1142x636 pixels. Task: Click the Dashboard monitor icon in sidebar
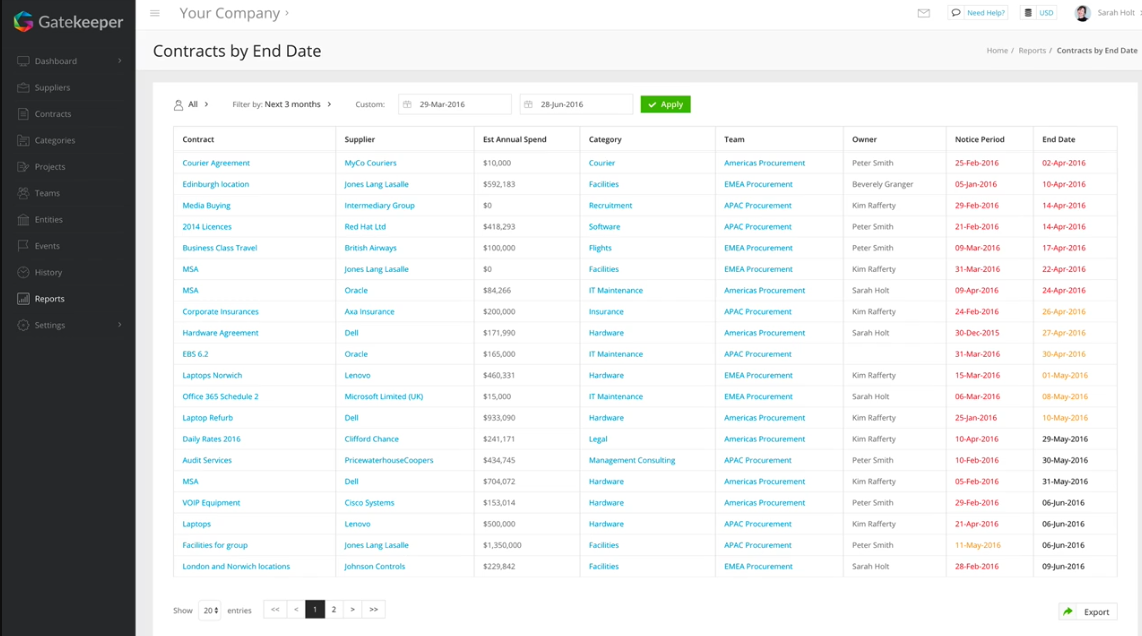point(23,61)
